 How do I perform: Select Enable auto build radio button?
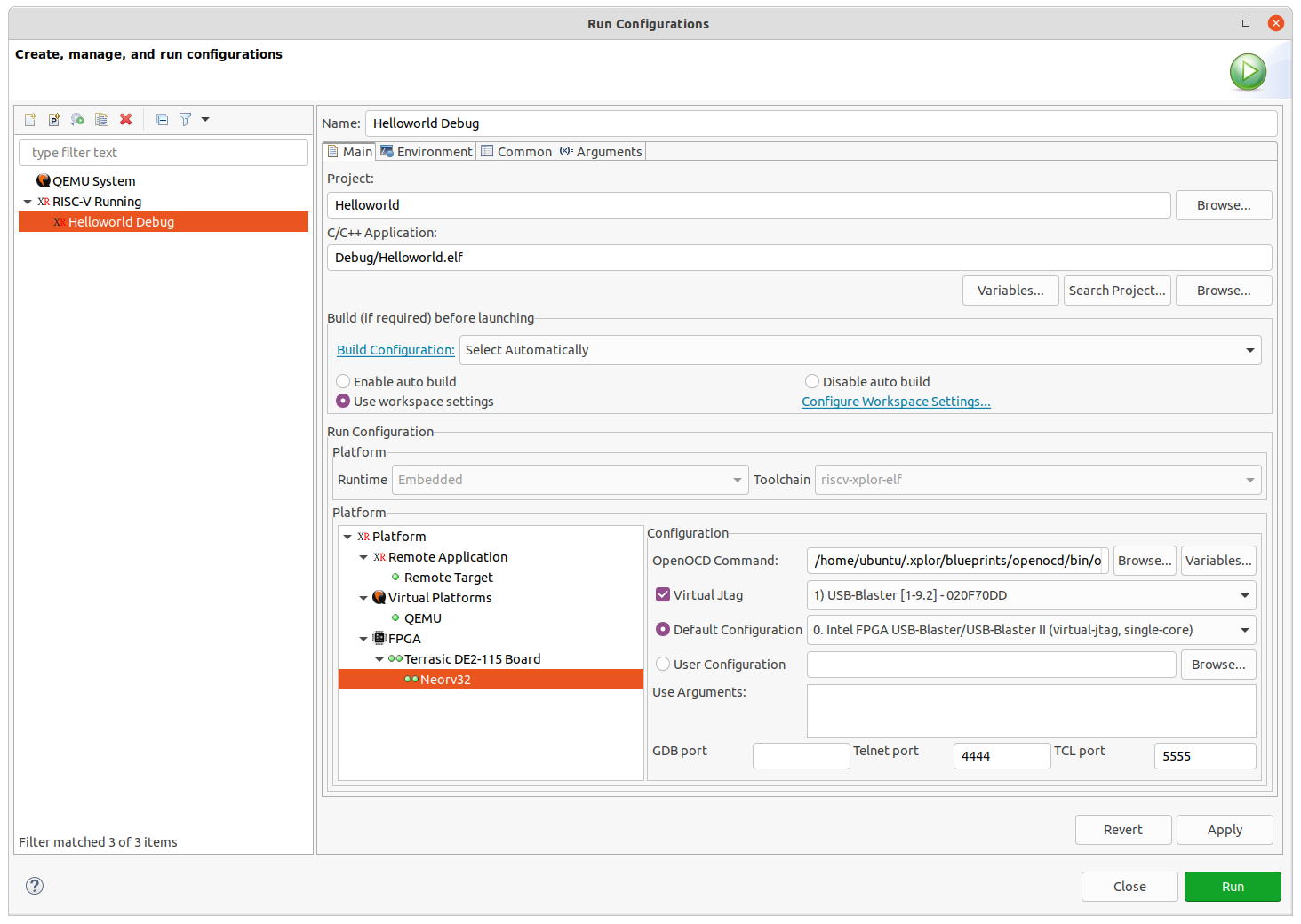[x=343, y=382]
